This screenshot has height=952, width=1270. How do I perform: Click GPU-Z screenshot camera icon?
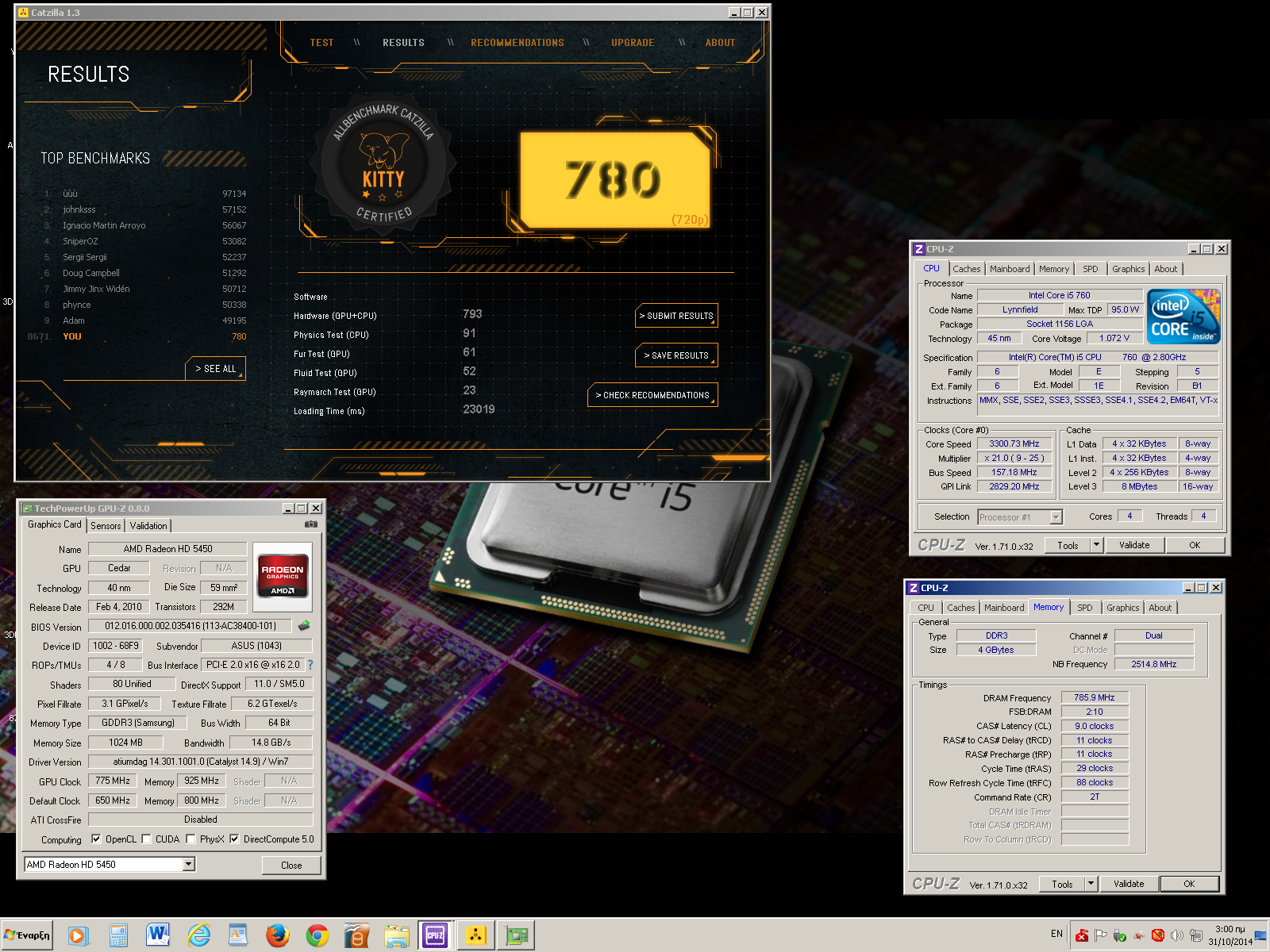(x=311, y=524)
